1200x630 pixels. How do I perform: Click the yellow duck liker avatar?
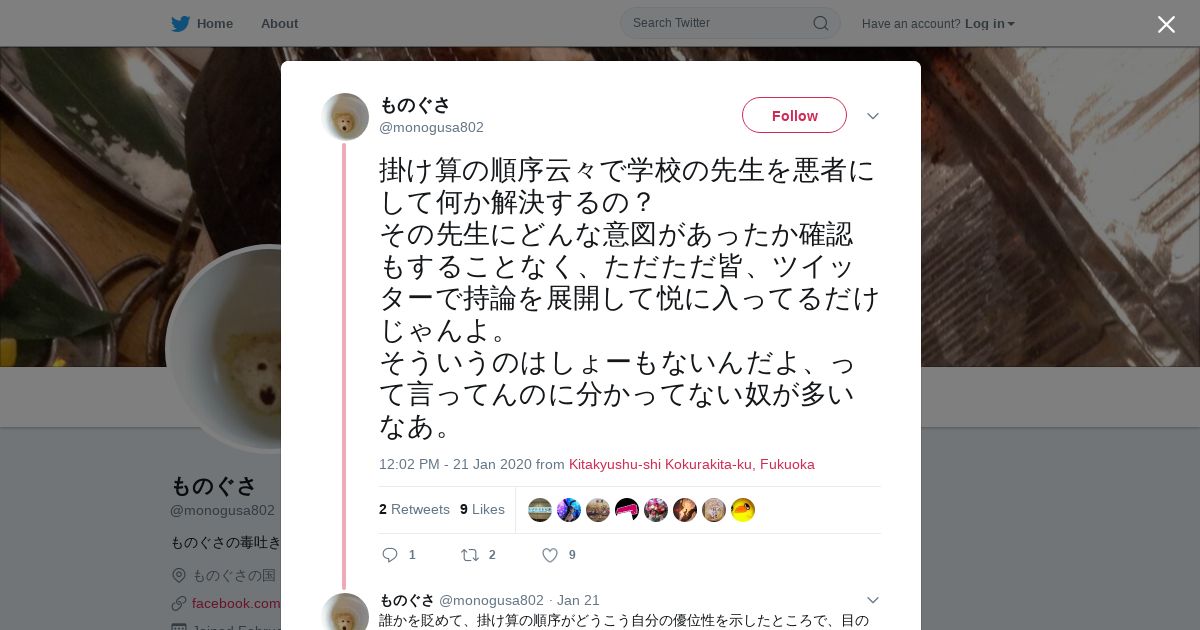coord(743,510)
